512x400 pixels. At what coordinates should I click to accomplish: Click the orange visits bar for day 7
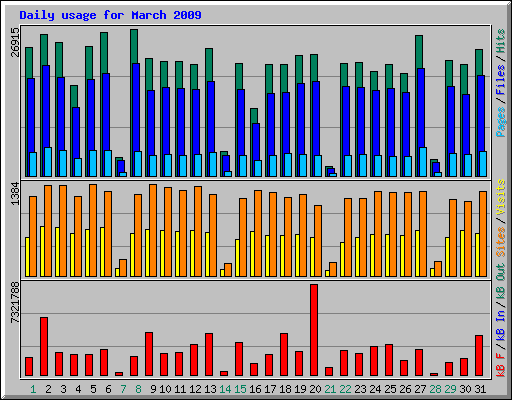point(123,268)
